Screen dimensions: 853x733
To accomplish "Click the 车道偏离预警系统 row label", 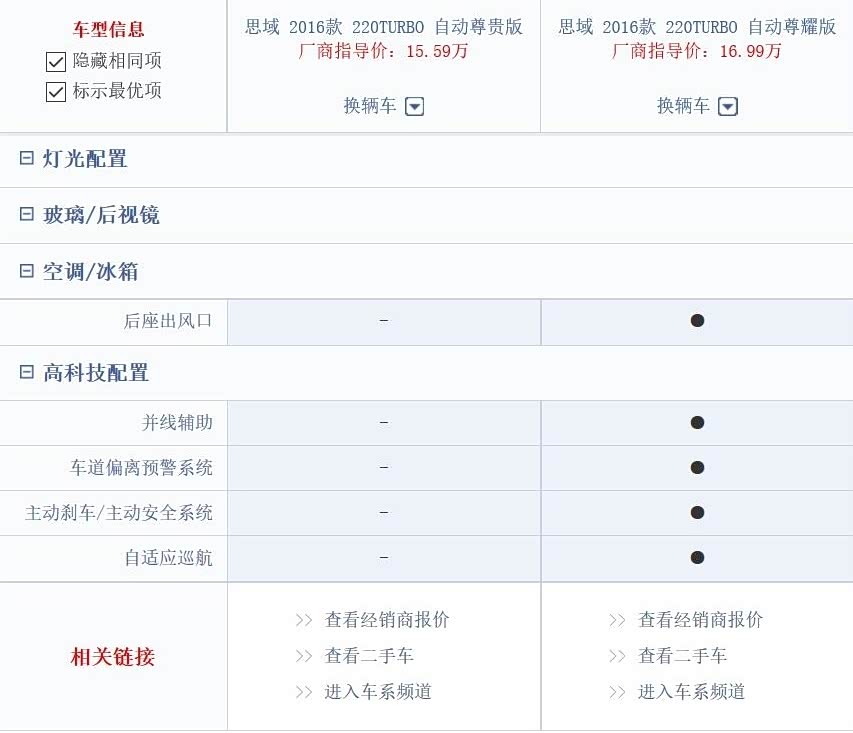I will [141, 468].
